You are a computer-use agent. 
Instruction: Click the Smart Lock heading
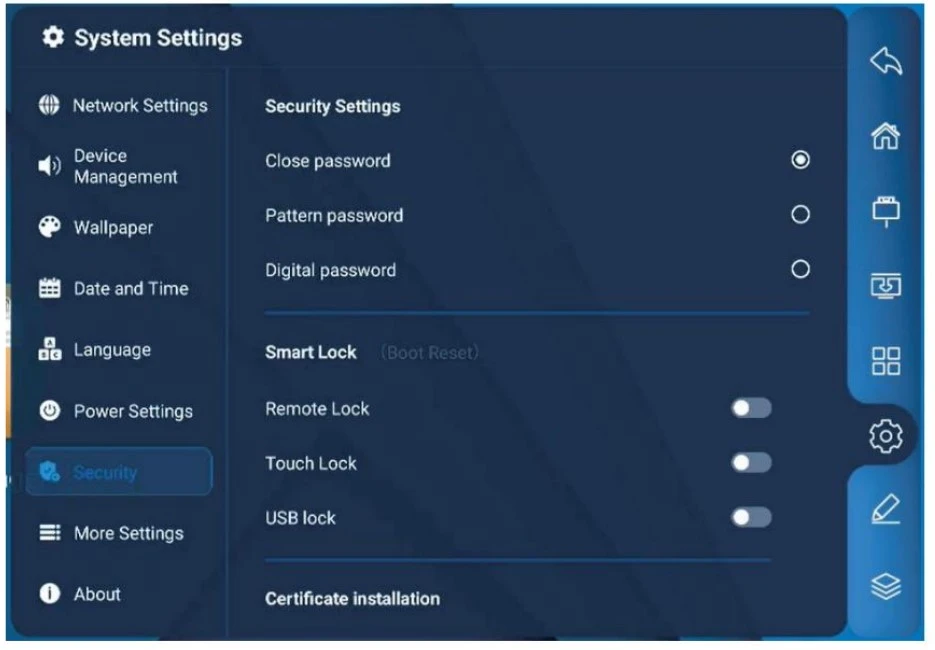tap(311, 352)
